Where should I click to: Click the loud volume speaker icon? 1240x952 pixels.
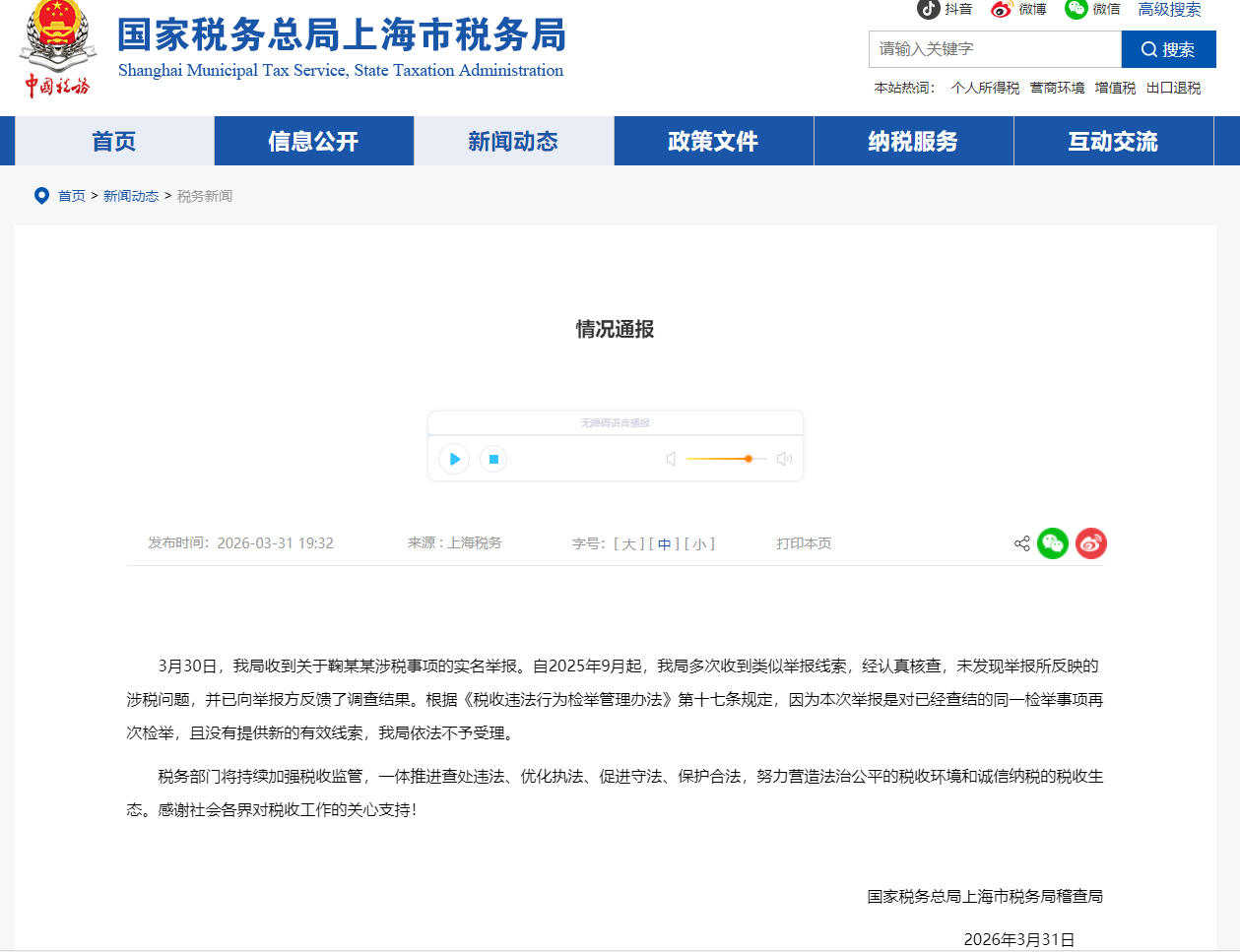784,459
